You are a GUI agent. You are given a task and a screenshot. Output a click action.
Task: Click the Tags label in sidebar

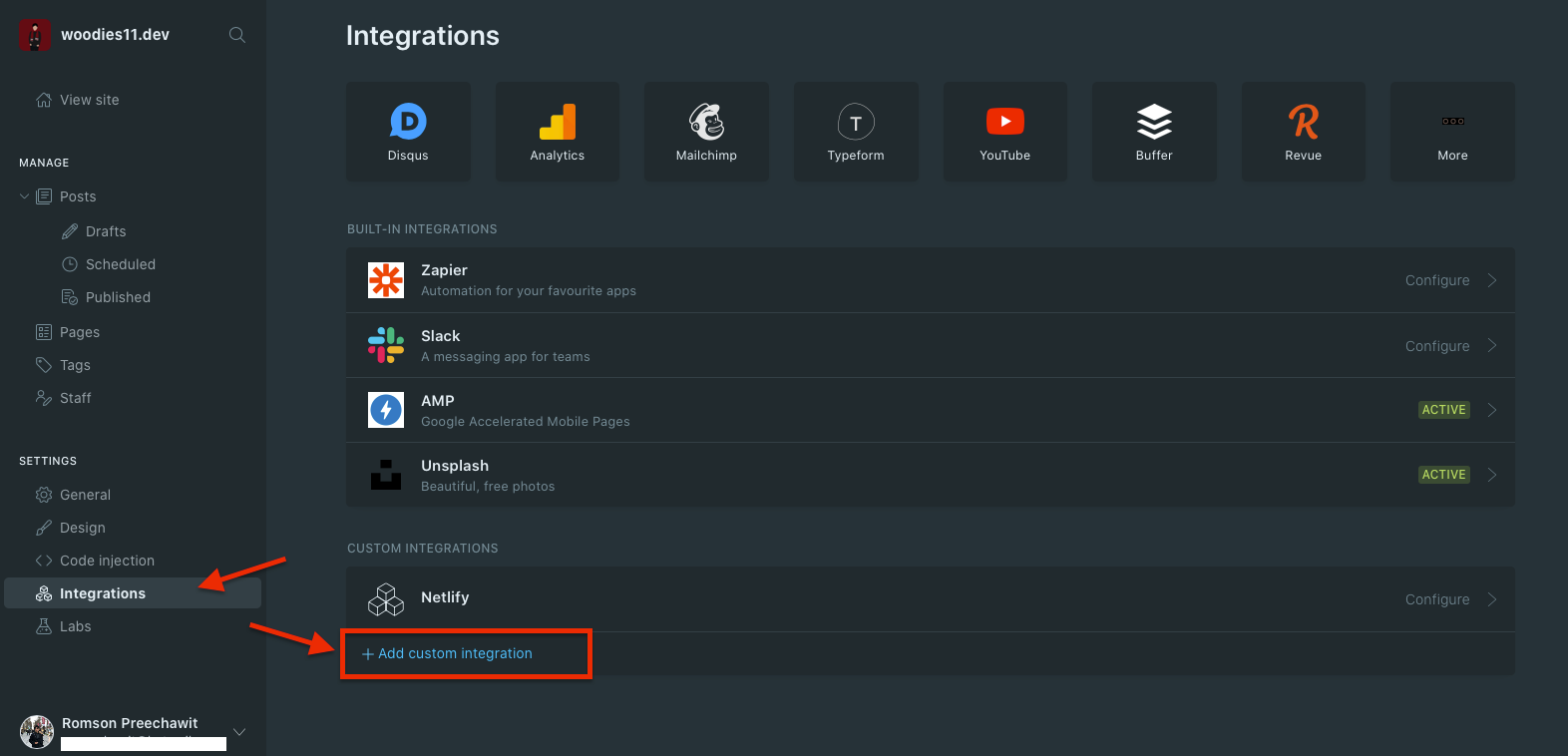75,365
